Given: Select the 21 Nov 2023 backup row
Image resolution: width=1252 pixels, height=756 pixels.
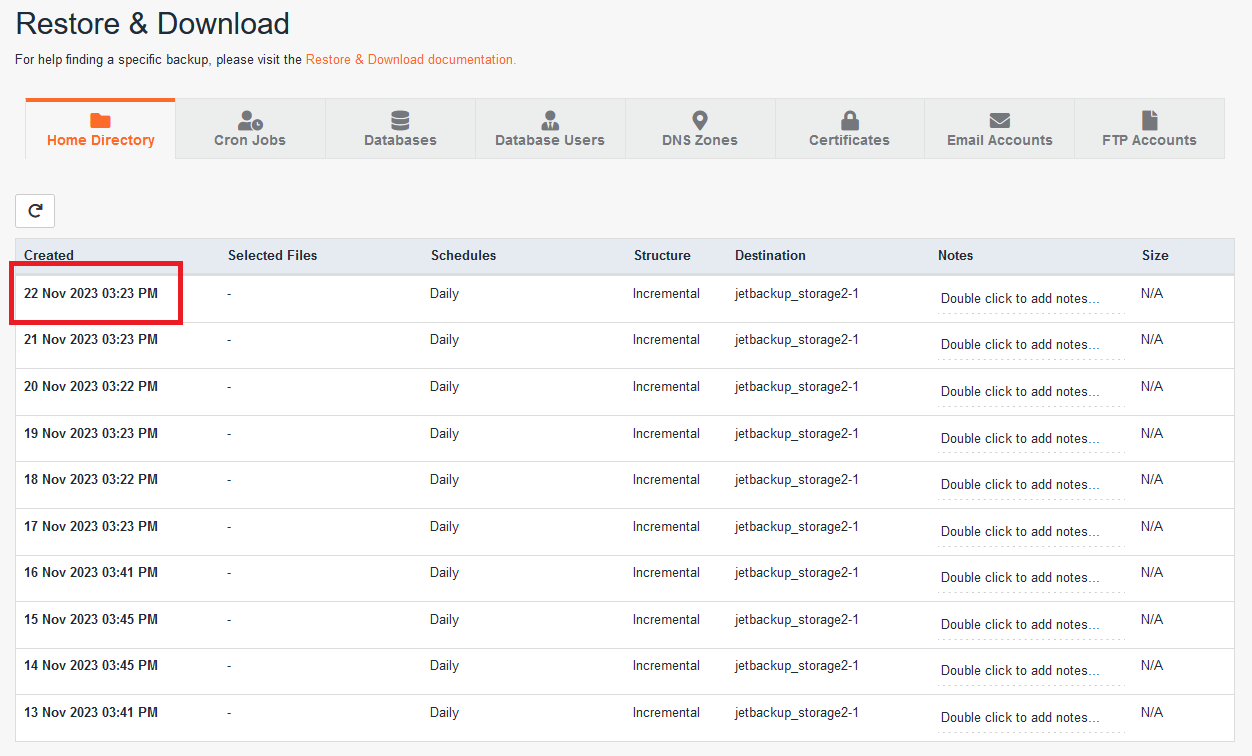Looking at the screenshot, I should [x=91, y=340].
